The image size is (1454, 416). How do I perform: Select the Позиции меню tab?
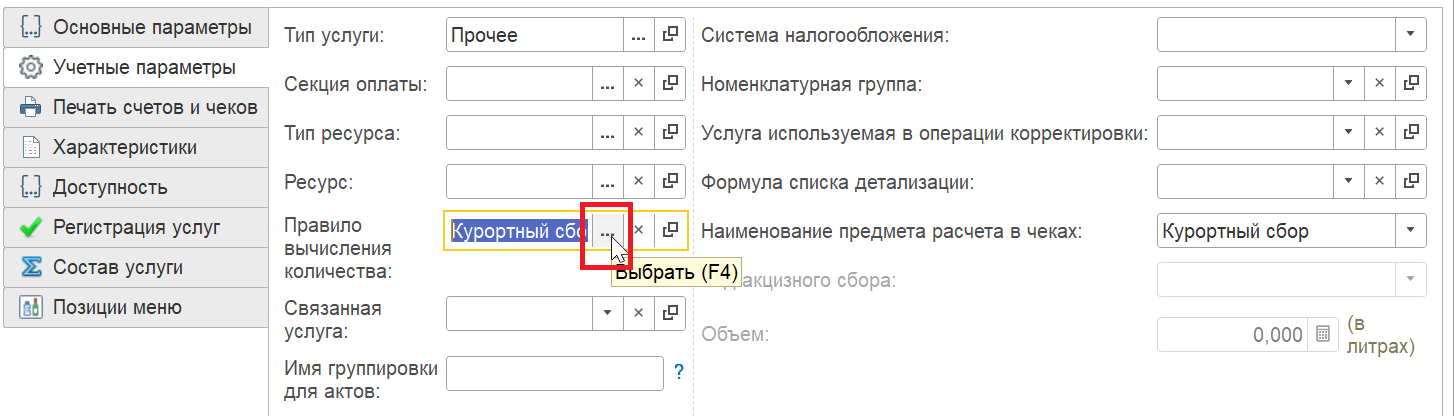136,308
